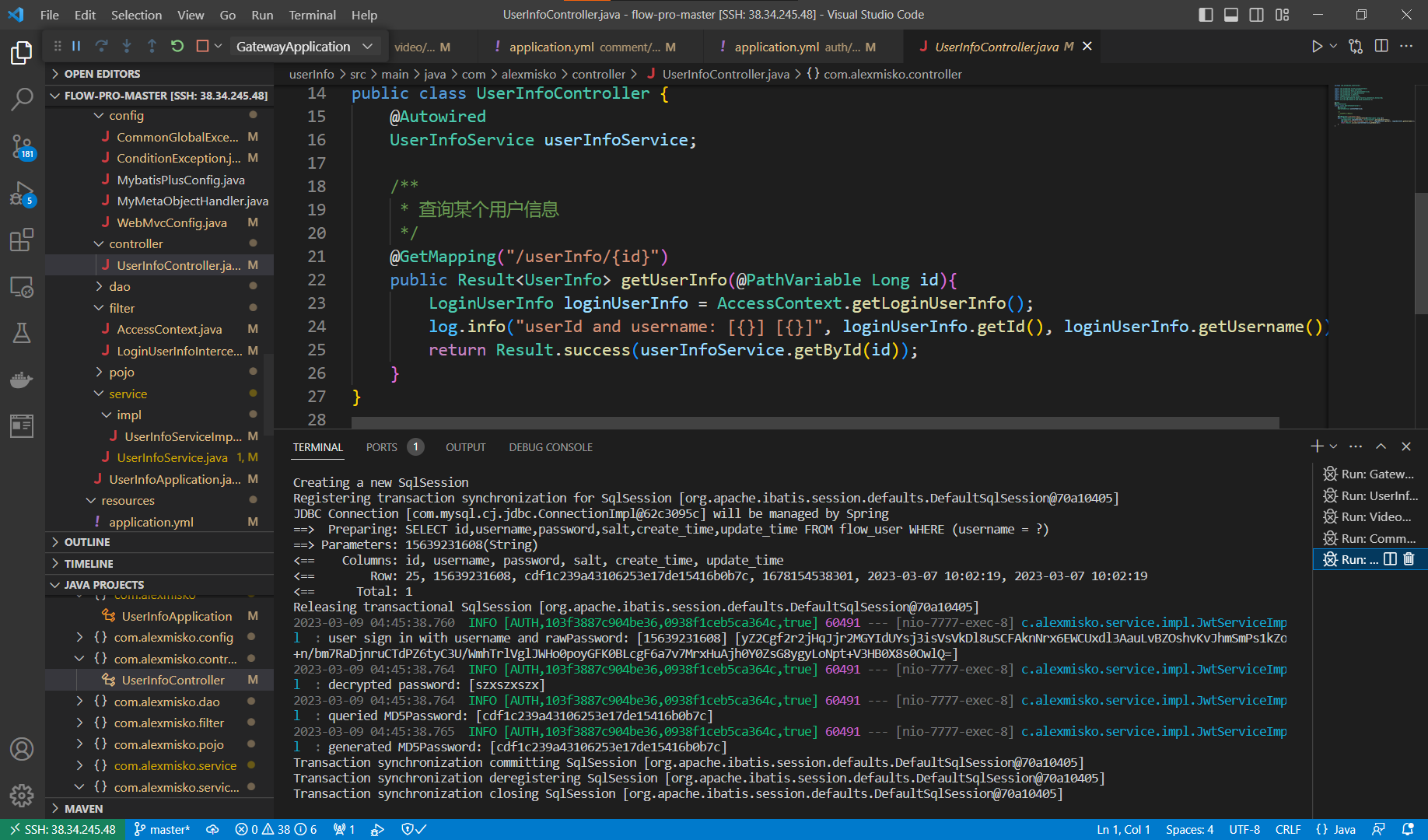
Task: Kill the selected terminal with the trash icon
Action: click(1409, 559)
